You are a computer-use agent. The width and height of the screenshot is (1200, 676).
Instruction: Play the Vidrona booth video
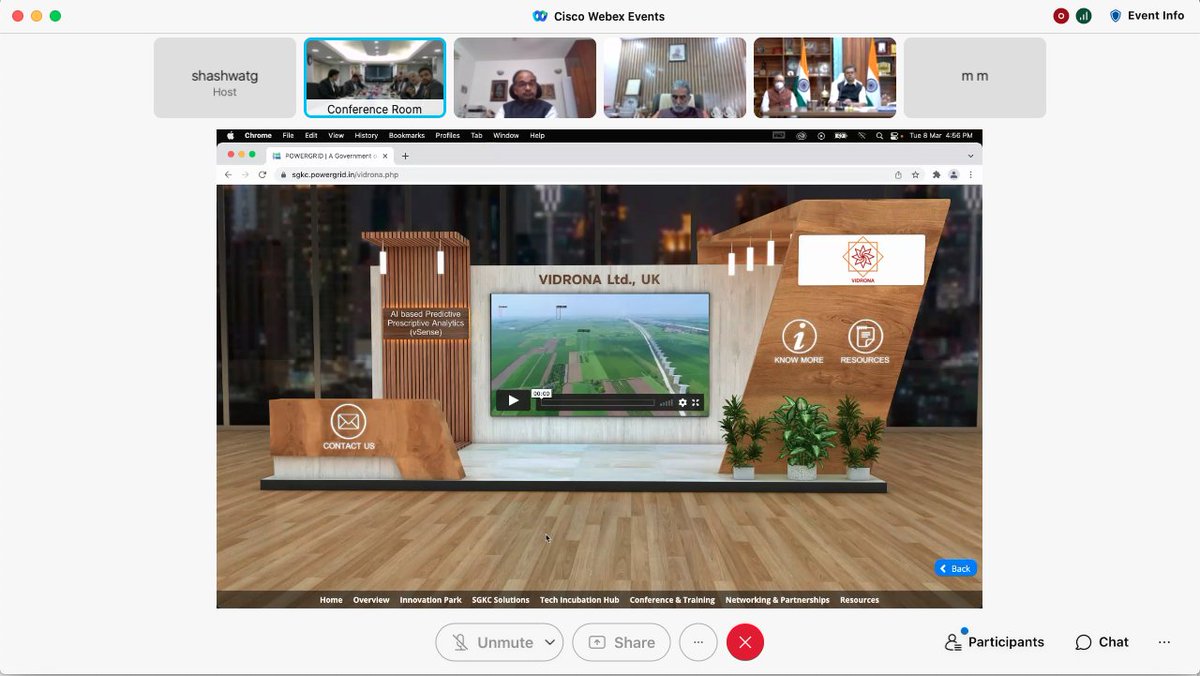[x=513, y=401]
